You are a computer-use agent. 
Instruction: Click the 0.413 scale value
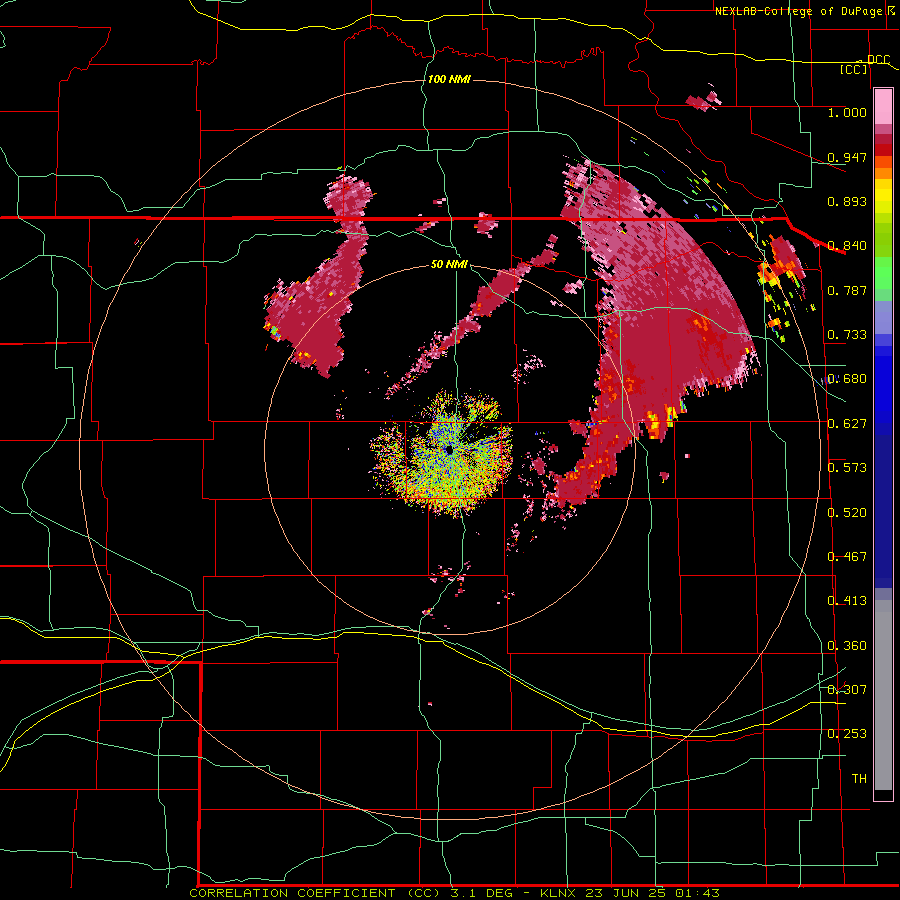847,601
